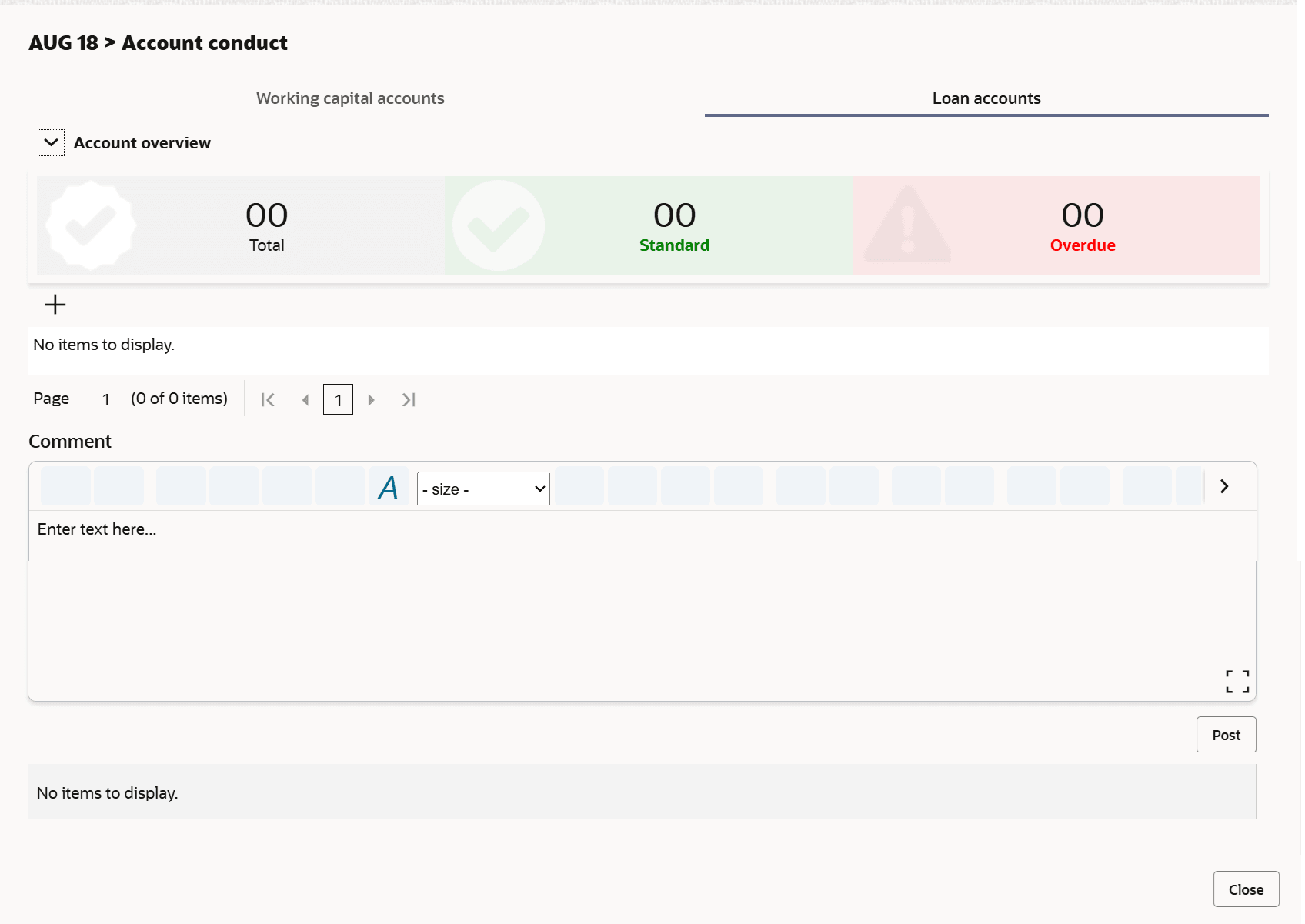This screenshot has width=1305, height=924.
Task: Post the comment
Action: click(x=1227, y=735)
